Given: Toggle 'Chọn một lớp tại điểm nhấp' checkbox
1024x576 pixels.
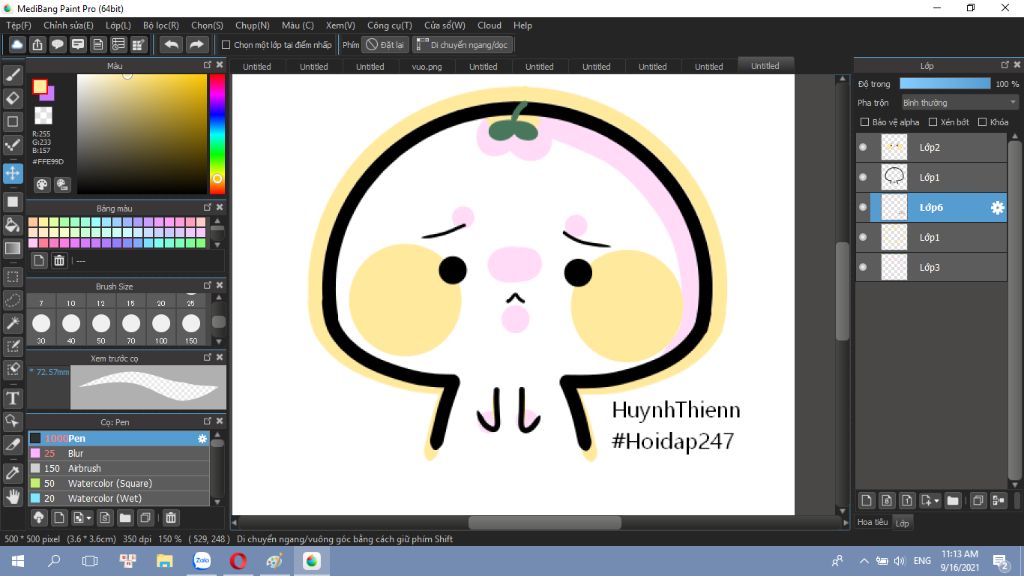Looking at the screenshot, I should coord(226,45).
